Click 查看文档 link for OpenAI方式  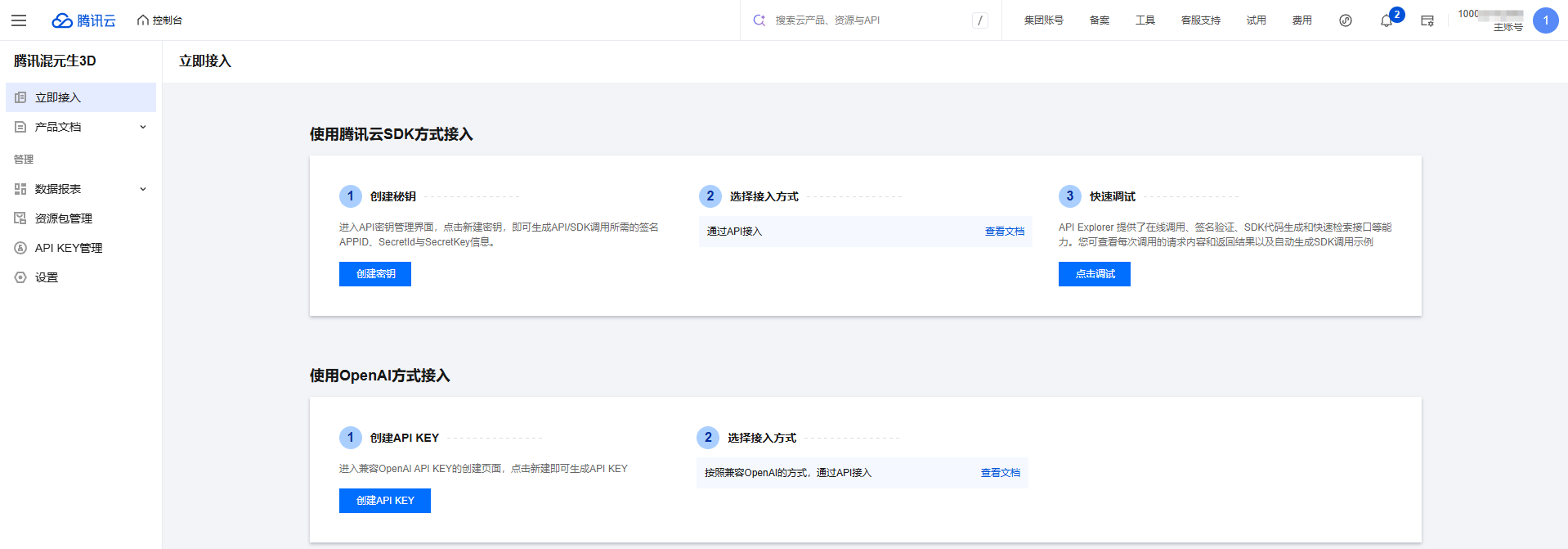coord(1001,473)
